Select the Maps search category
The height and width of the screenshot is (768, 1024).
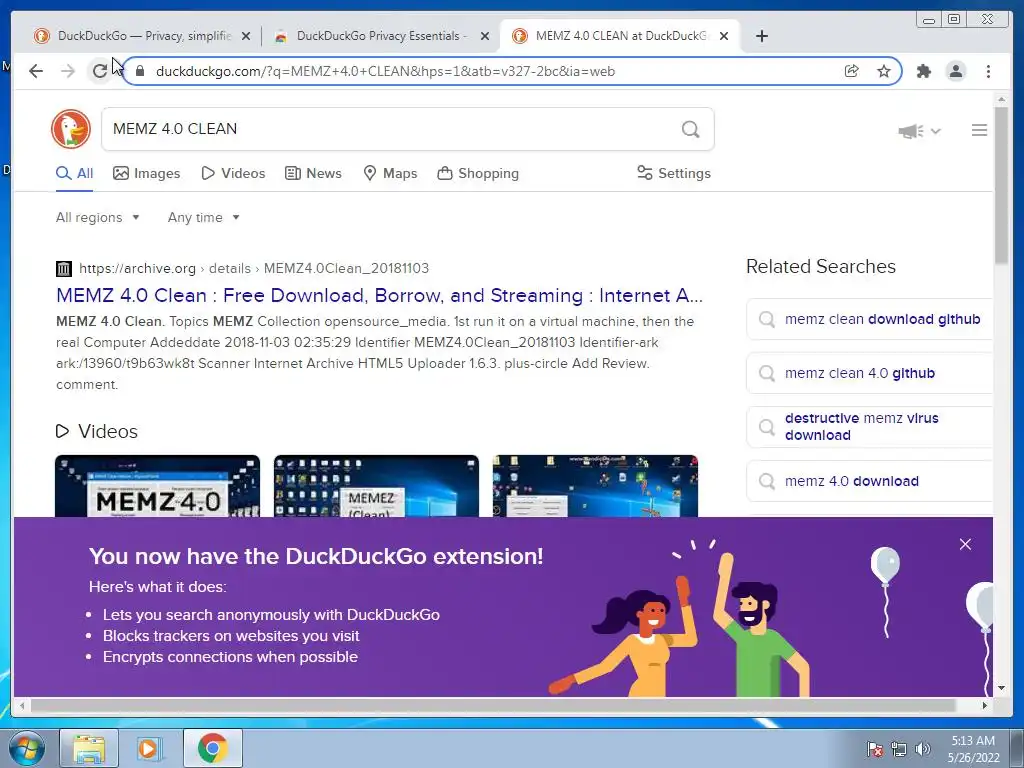click(x=390, y=173)
